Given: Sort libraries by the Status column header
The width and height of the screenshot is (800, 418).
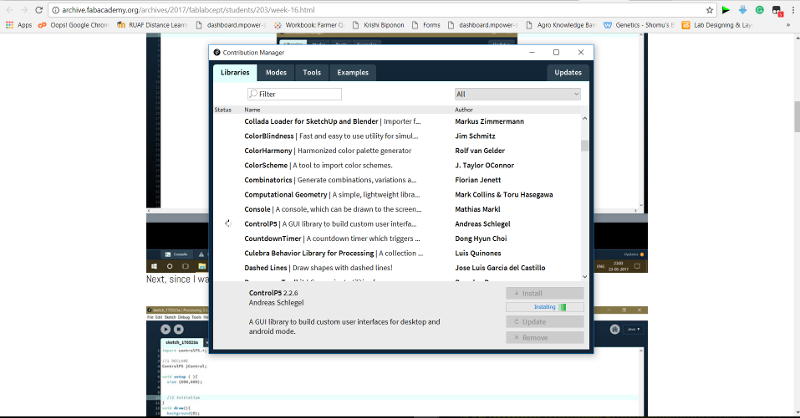Looking at the screenshot, I should [x=223, y=110].
